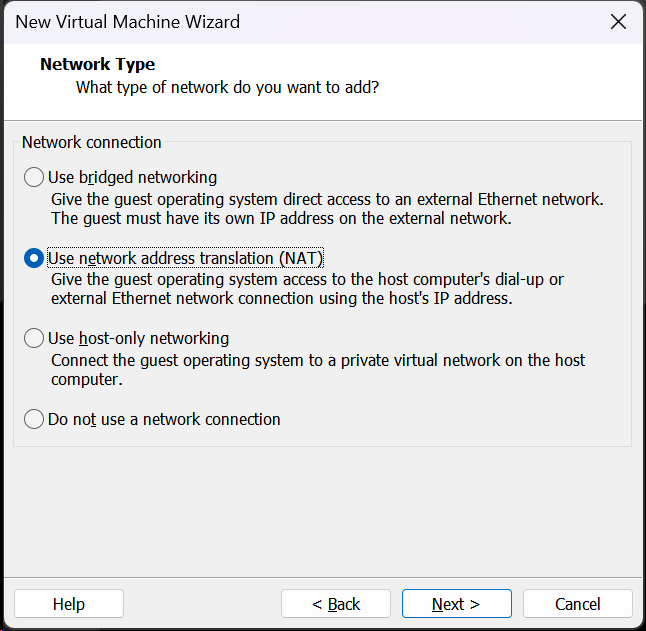This screenshot has height=631, width=646.
Task: Open the Help button
Action: pos(69,604)
